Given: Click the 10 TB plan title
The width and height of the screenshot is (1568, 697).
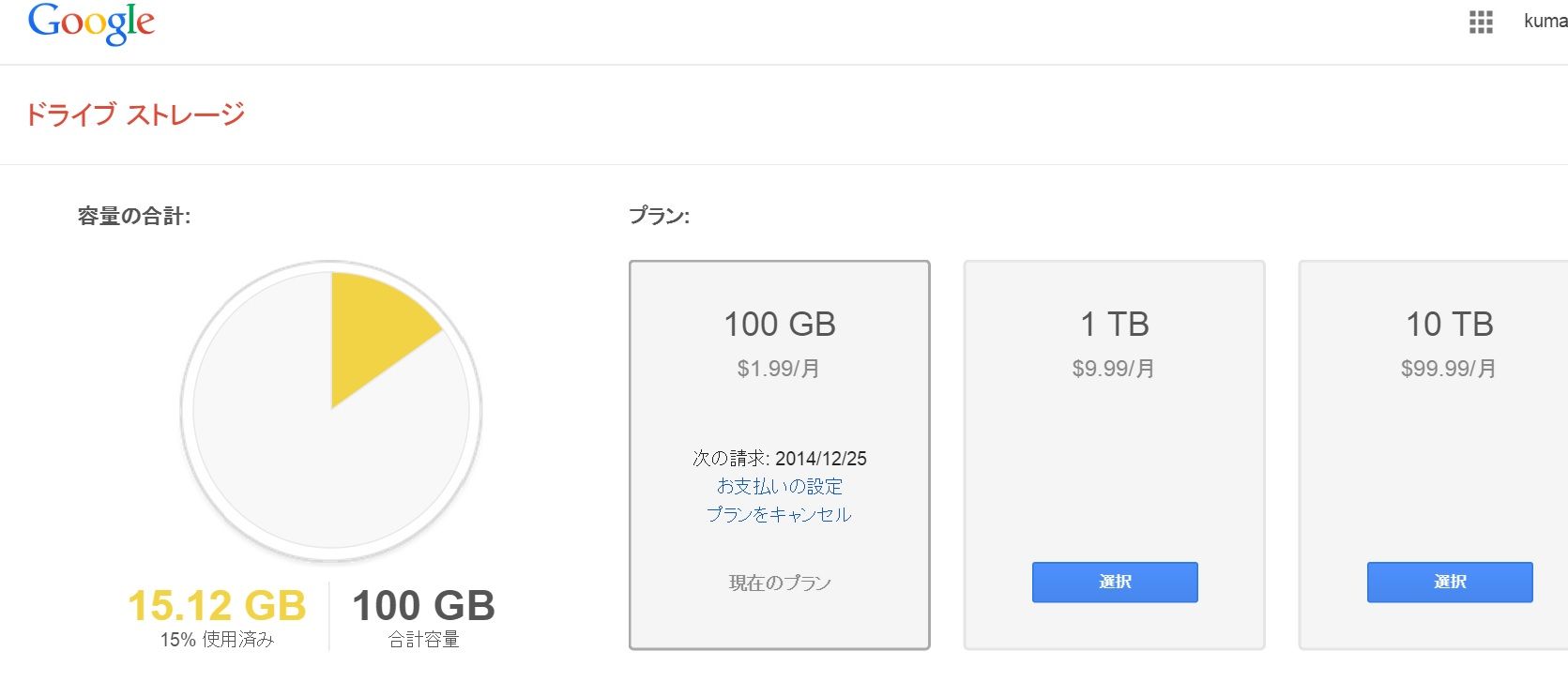Looking at the screenshot, I should click(x=1449, y=325).
